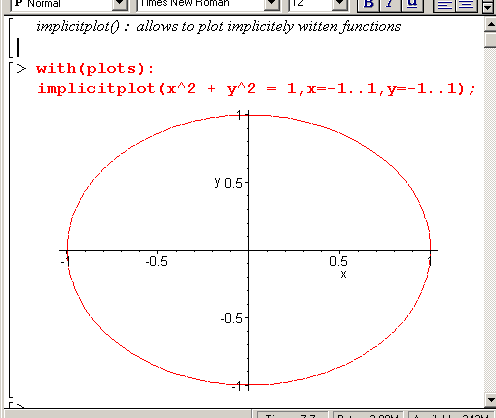The image size is (496, 418).
Task: Click the scrollbar down arrow
Action: coord(490,400)
